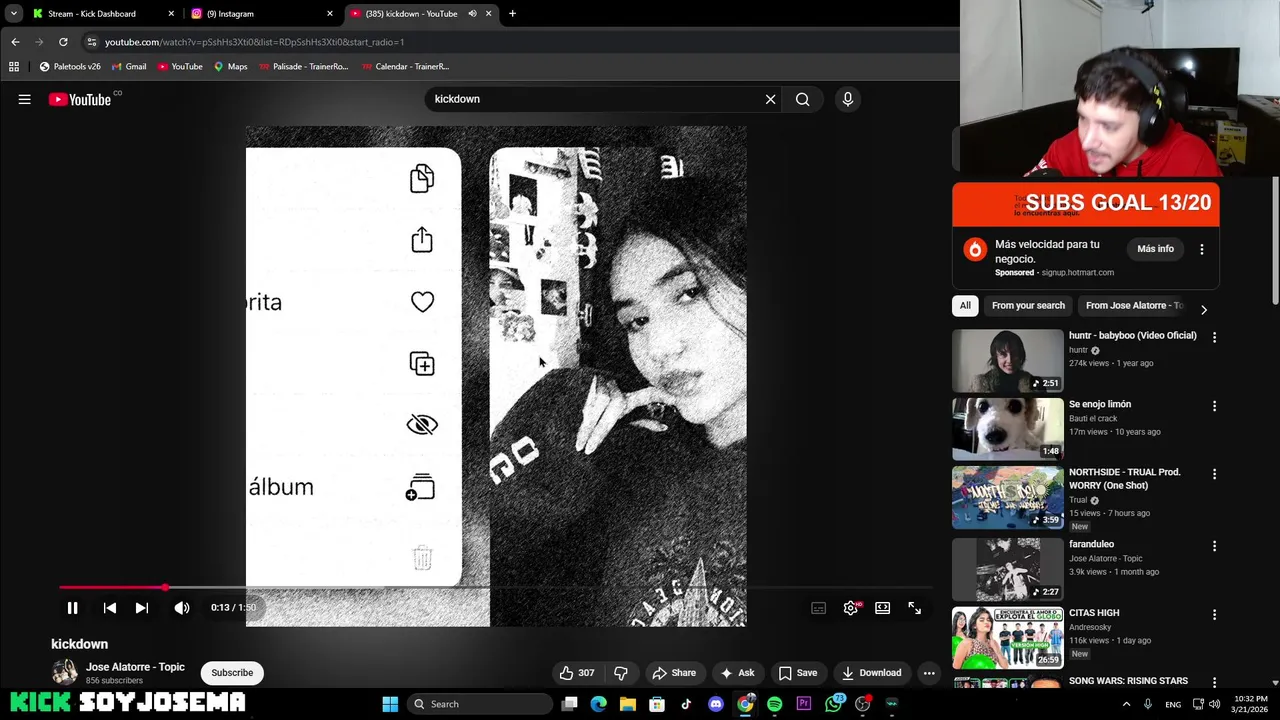The height and width of the screenshot is (720, 1280).
Task: Go to YouTube home via logo
Action: tap(80, 99)
